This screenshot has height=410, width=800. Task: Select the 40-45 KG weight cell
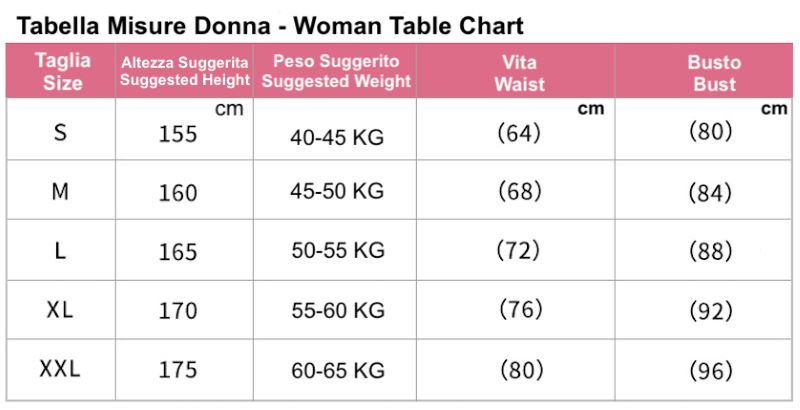[x=337, y=138]
